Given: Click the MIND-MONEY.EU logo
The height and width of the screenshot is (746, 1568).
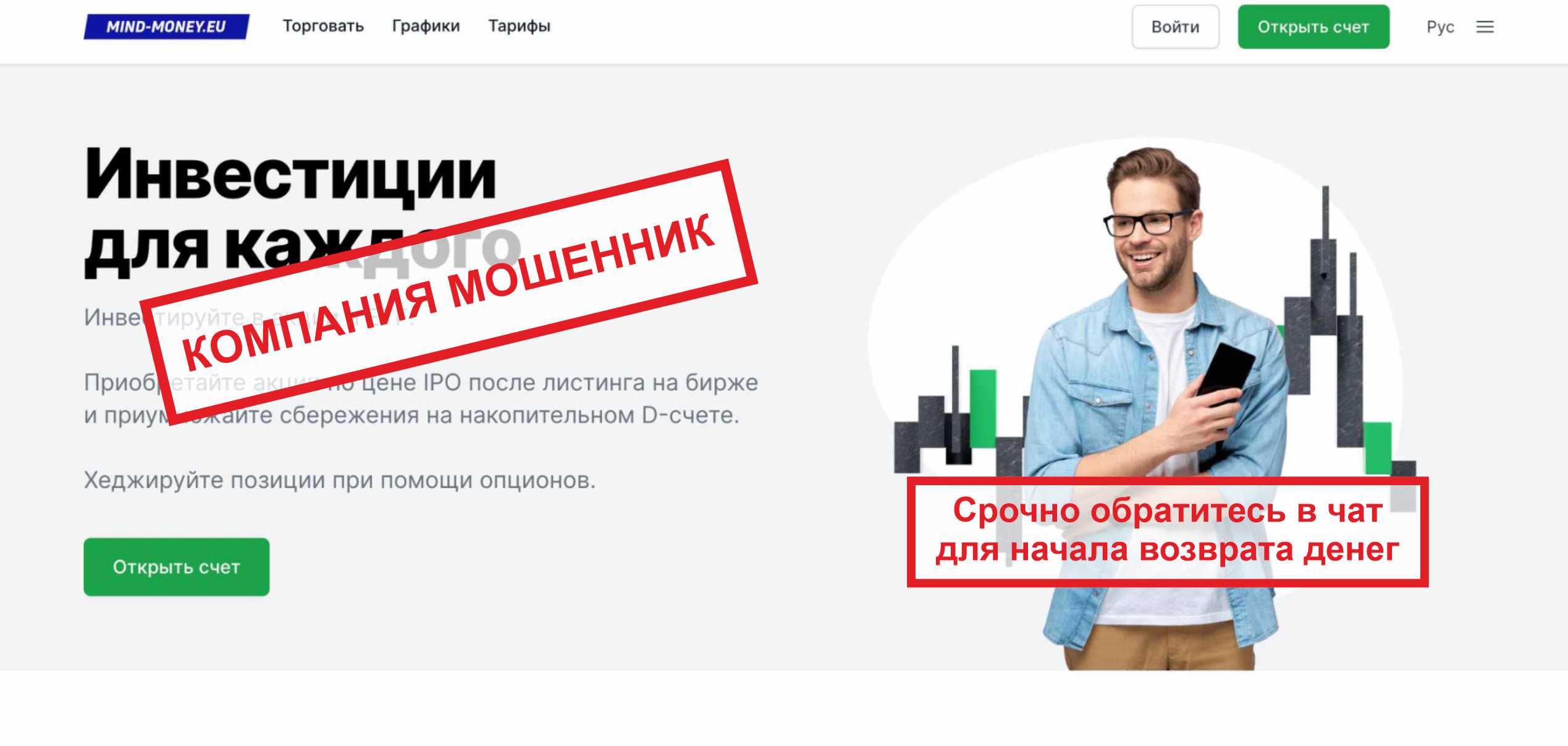Looking at the screenshot, I should [x=166, y=27].
